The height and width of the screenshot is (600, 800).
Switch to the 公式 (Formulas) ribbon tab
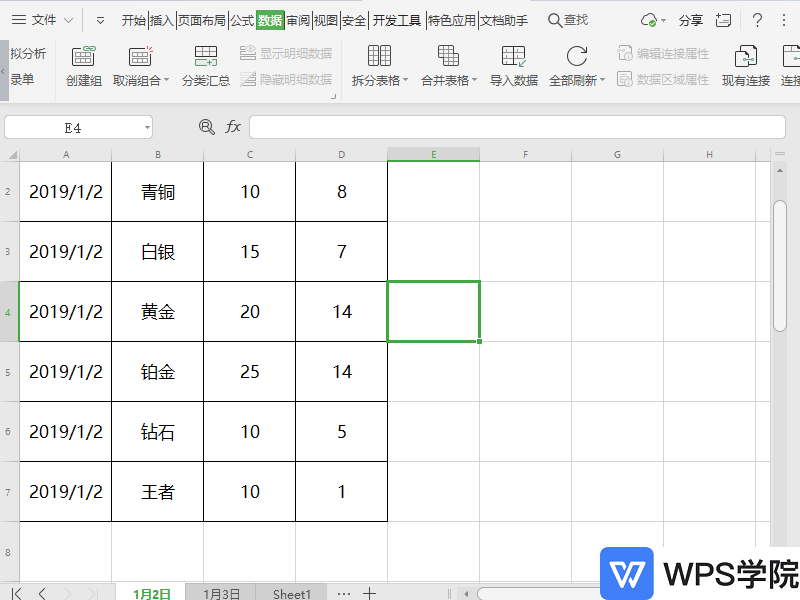pos(242,18)
